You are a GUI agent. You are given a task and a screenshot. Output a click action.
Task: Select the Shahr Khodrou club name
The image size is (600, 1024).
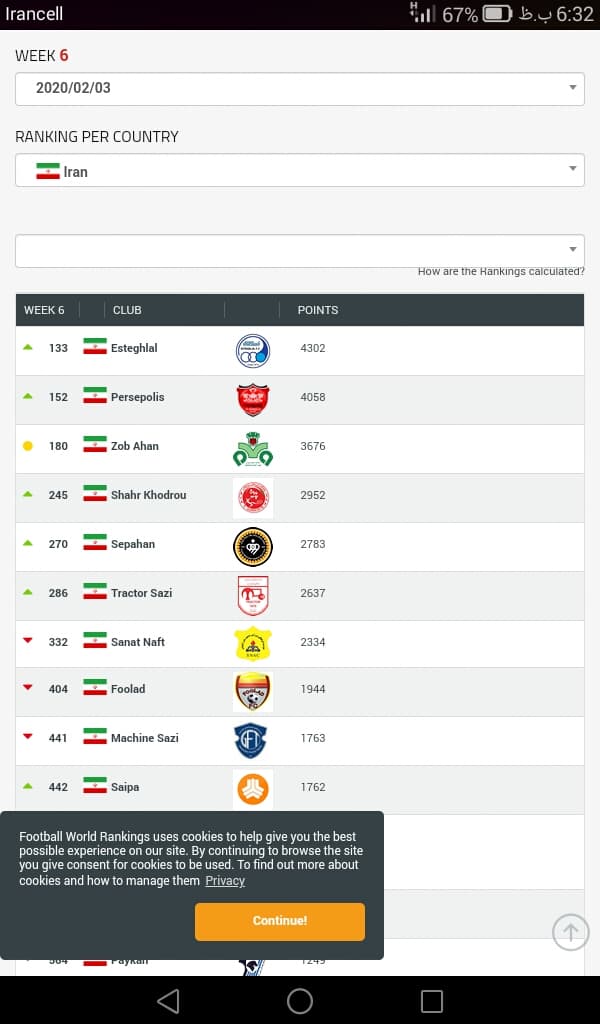148,495
